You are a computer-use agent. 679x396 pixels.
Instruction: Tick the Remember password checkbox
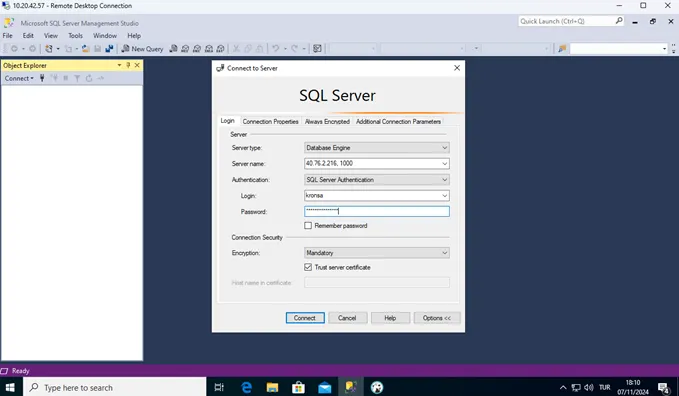pos(308,226)
